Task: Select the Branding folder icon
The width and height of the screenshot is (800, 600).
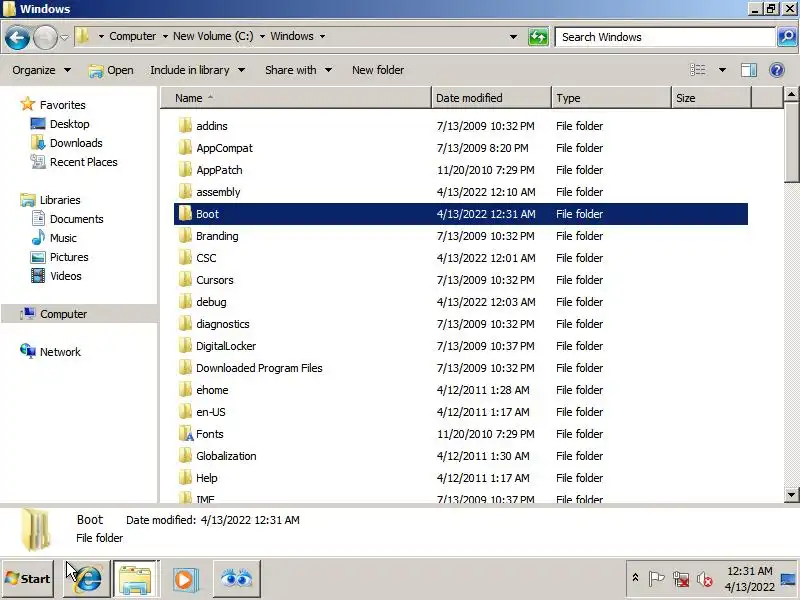Action: coord(185,235)
